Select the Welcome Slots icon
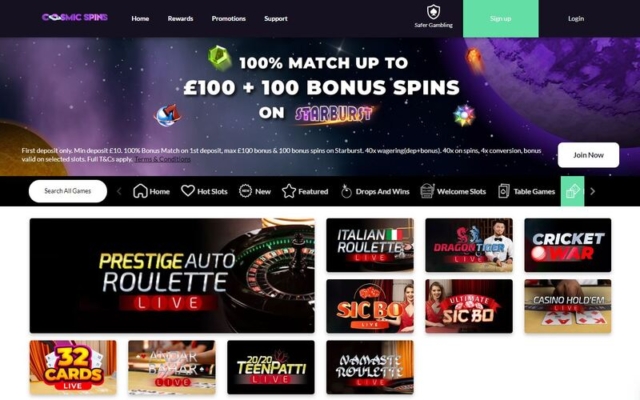Screen dimensions: 640x400 click(427, 191)
